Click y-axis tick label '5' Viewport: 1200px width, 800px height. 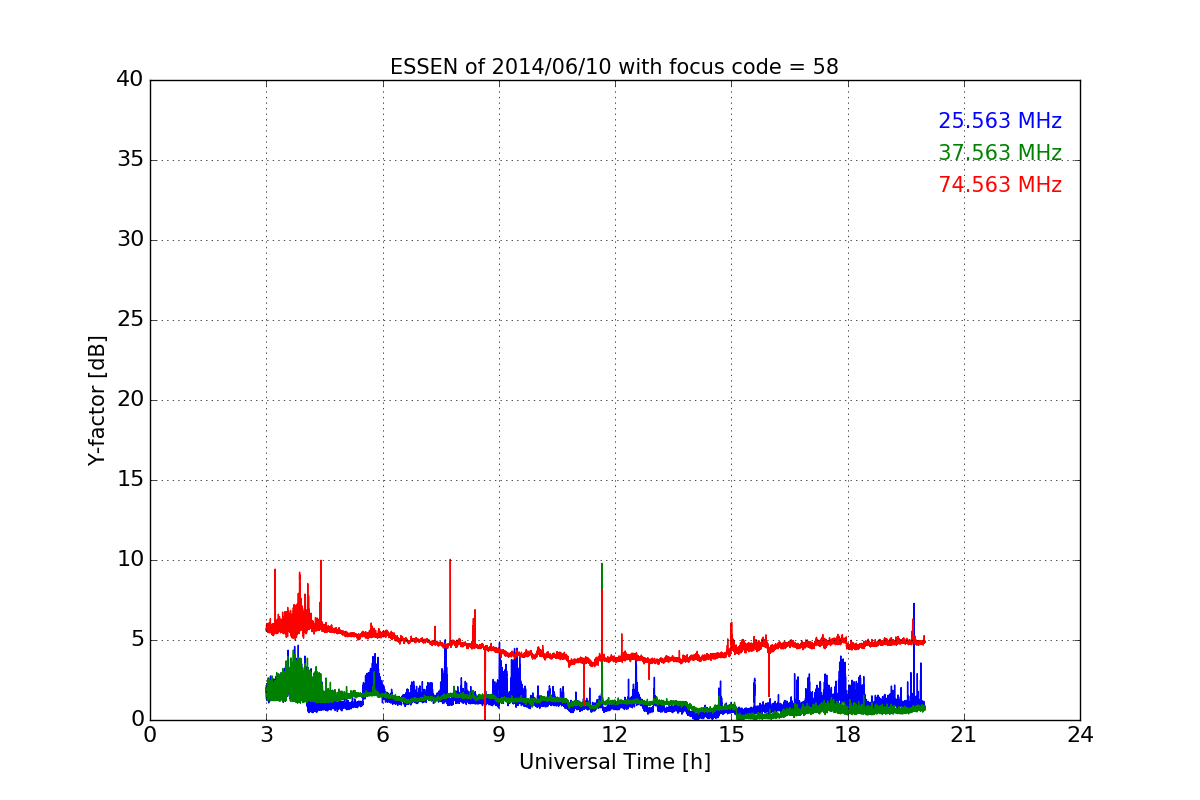[137, 640]
